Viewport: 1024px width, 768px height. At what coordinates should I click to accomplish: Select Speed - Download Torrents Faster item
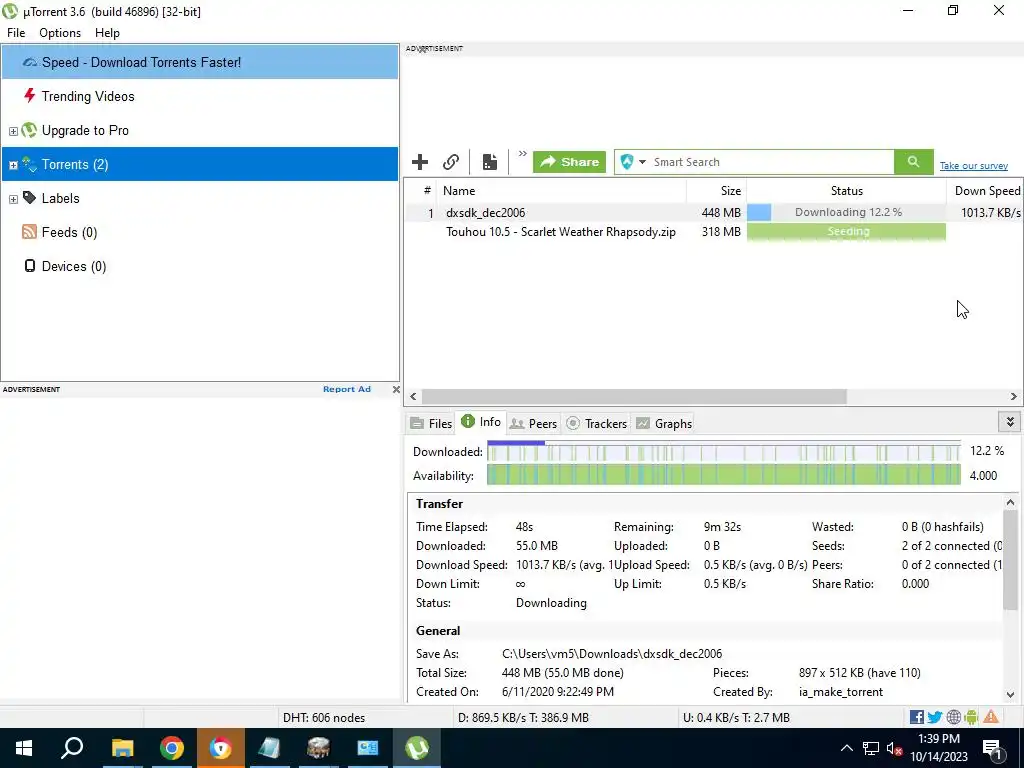tap(200, 62)
